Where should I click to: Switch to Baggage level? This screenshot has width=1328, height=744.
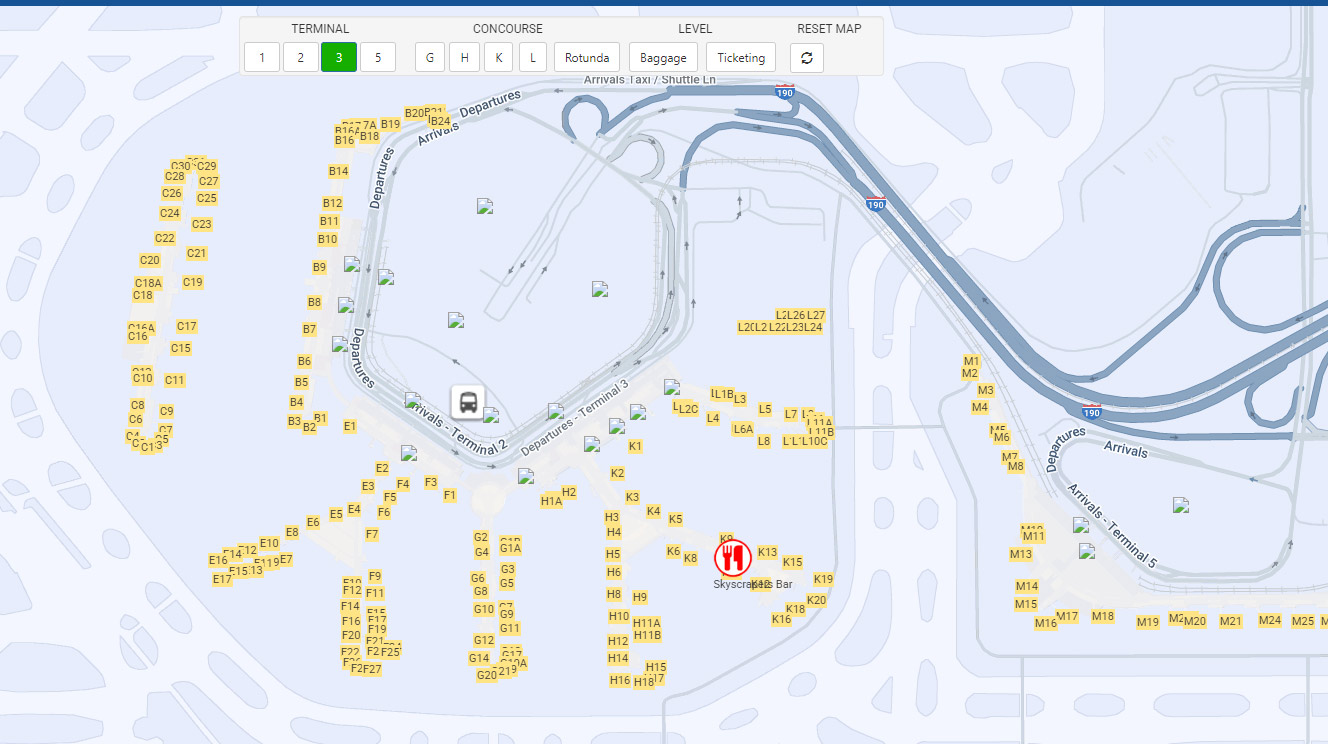point(663,58)
